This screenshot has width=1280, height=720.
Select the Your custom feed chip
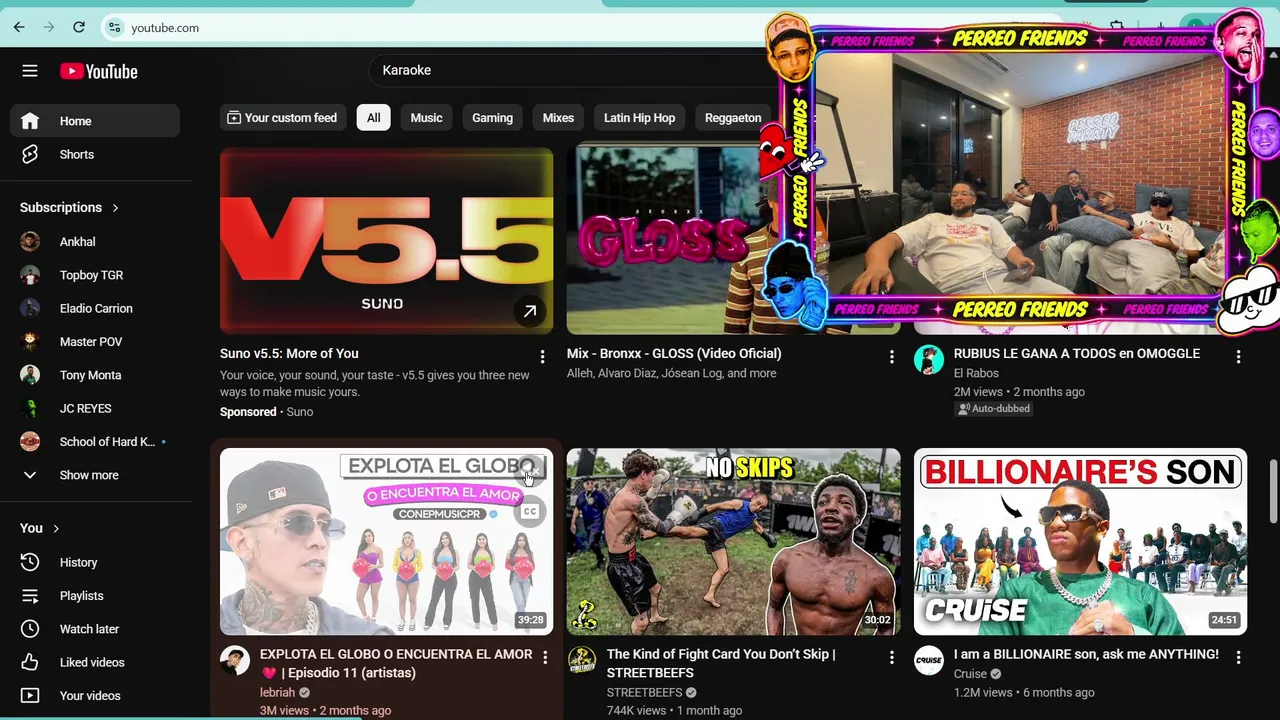pos(282,118)
